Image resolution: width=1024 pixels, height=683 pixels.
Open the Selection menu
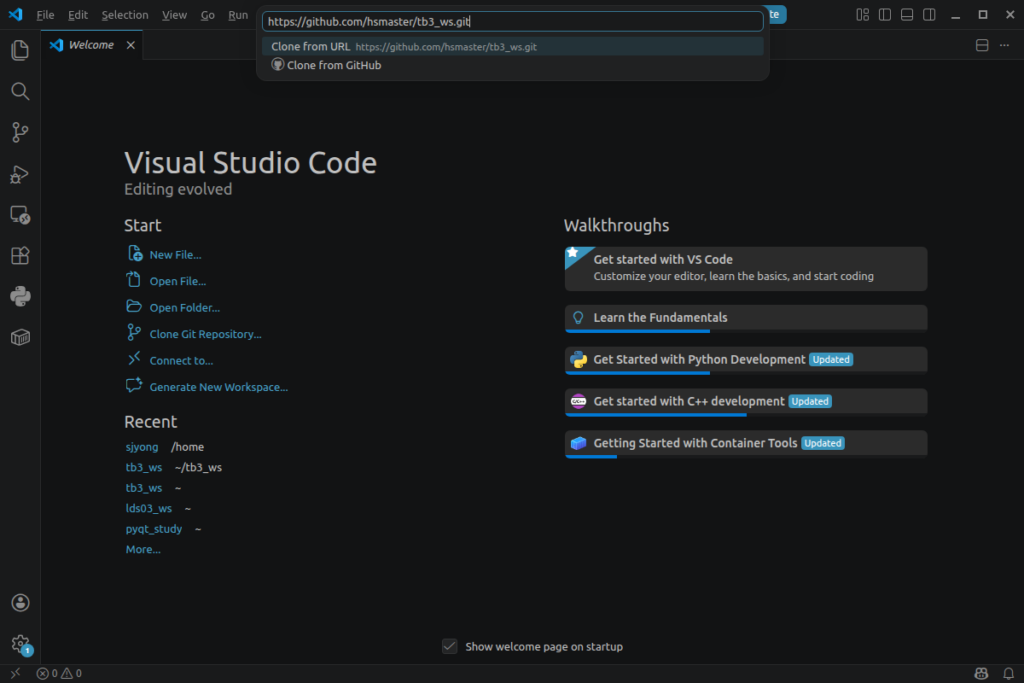click(125, 14)
